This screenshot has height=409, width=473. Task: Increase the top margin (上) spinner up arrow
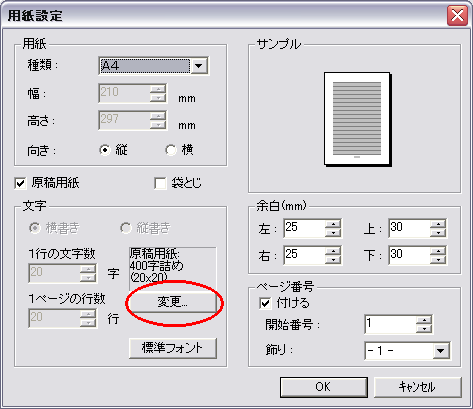click(x=438, y=224)
